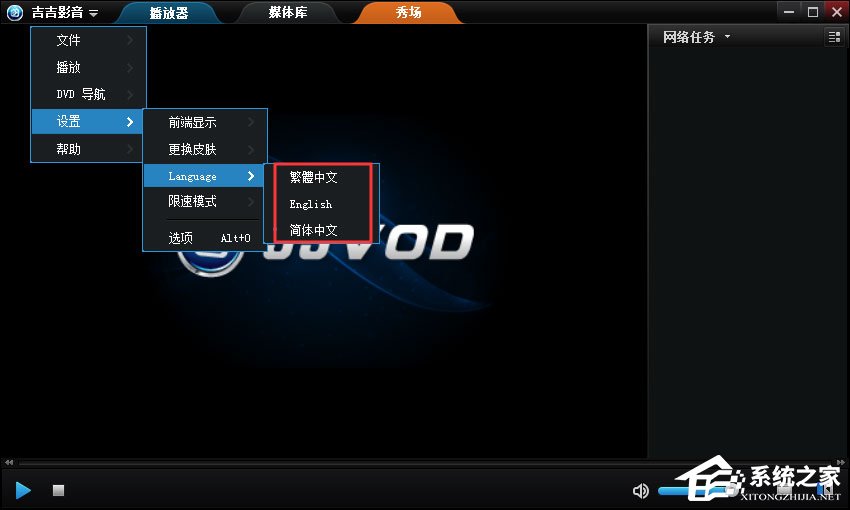
Task: Click the JJVOD round logo icon in title bar
Action: (15, 12)
